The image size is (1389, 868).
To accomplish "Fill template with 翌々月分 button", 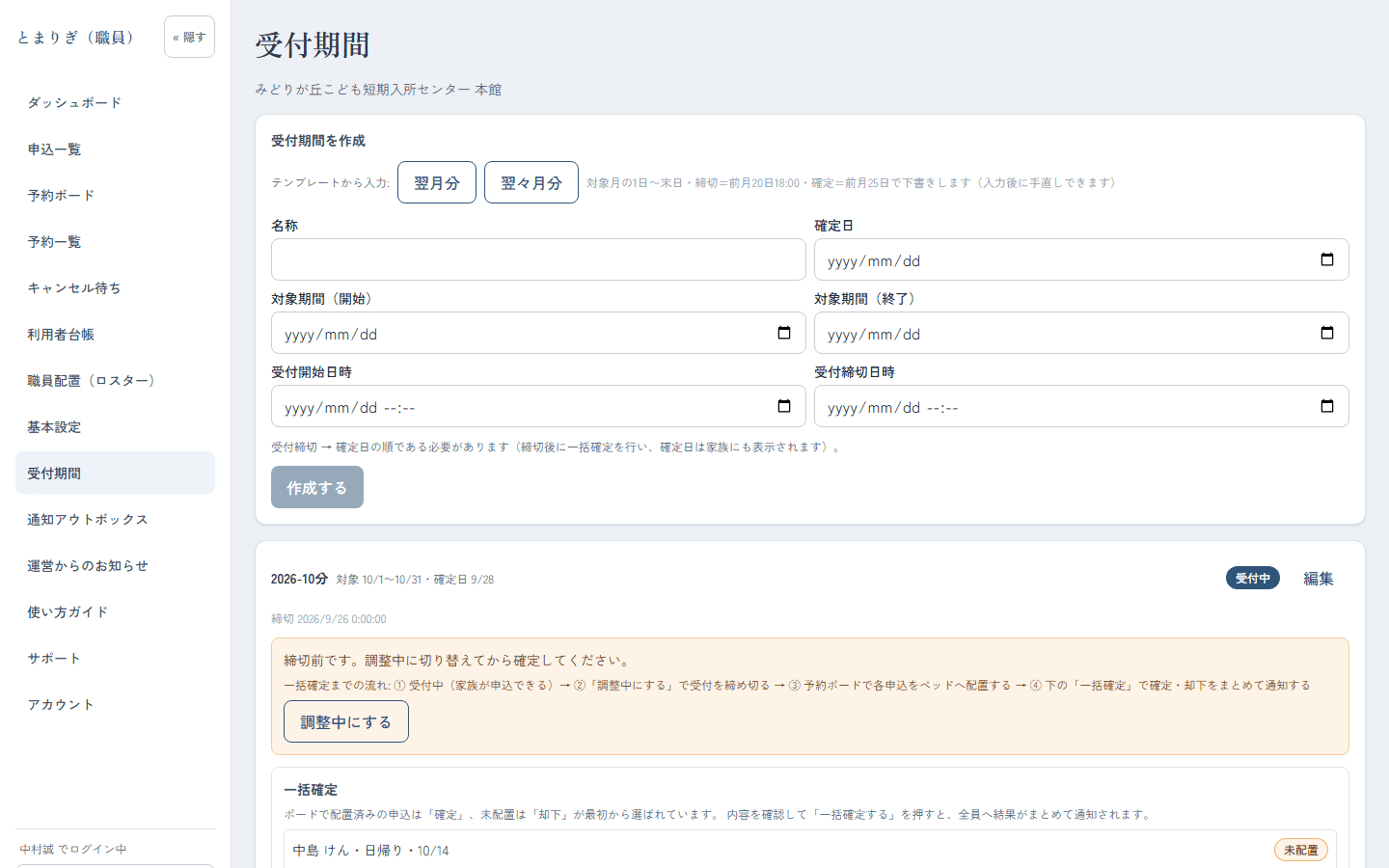I will coord(531,182).
